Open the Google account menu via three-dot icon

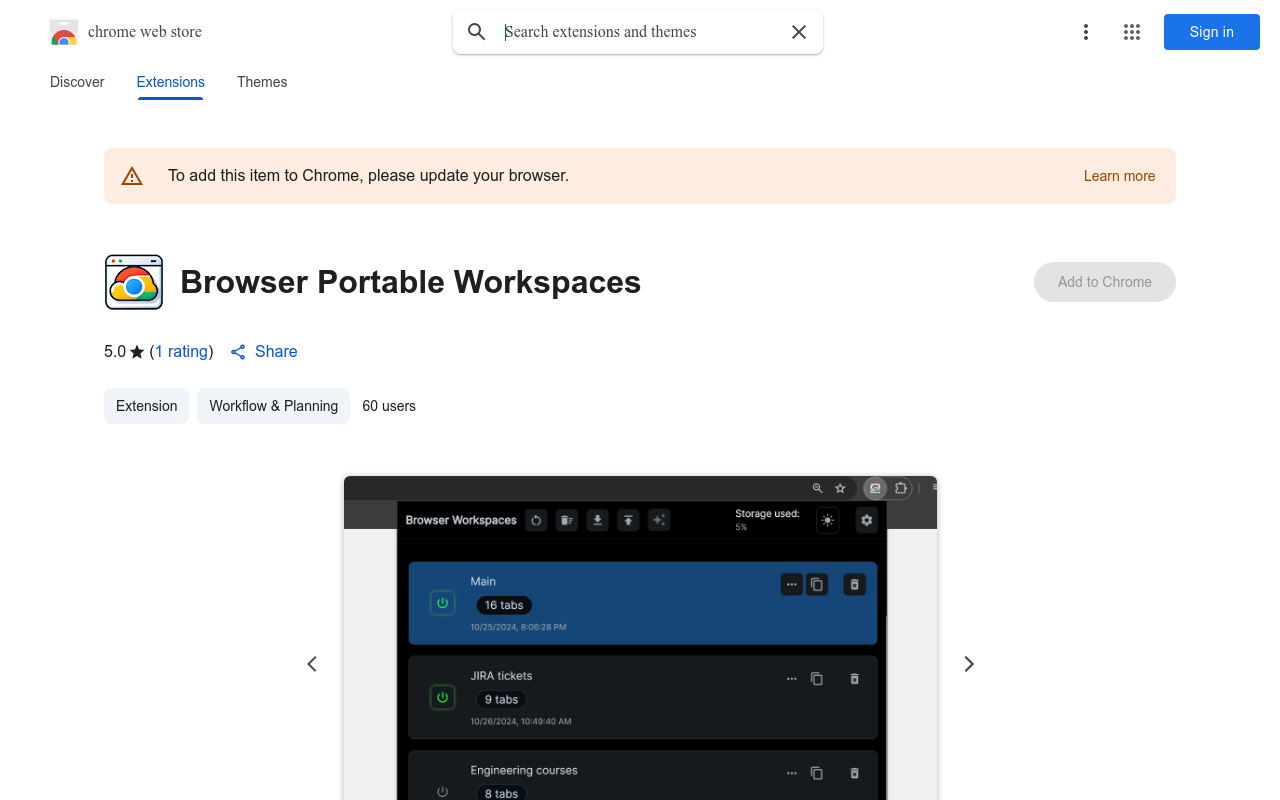[1086, 32]
